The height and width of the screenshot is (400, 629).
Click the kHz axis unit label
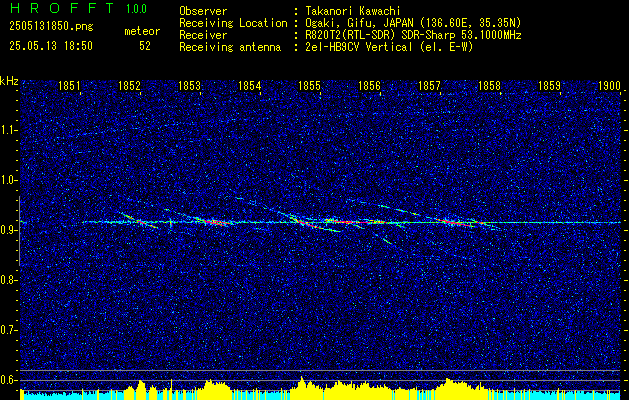click(9, 81)
